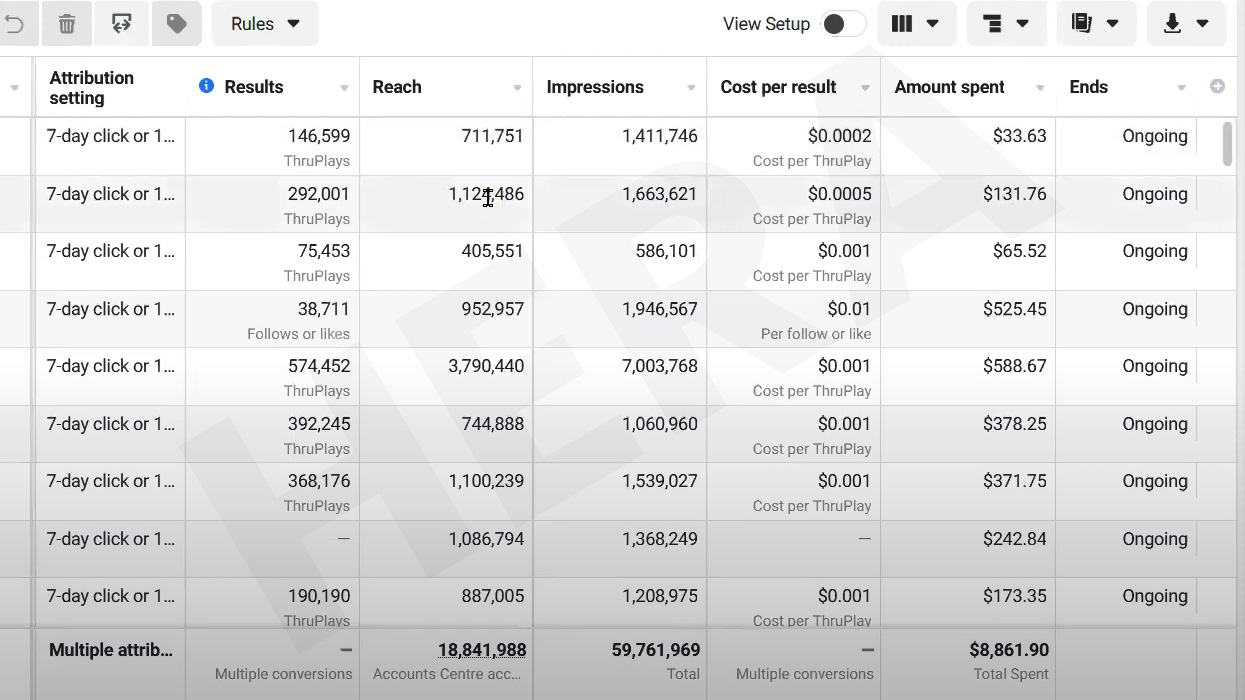The width and height of the screenshot is (1245, 700).
Task: Click the cost per result $0.0002
Action: pos(840,136)
